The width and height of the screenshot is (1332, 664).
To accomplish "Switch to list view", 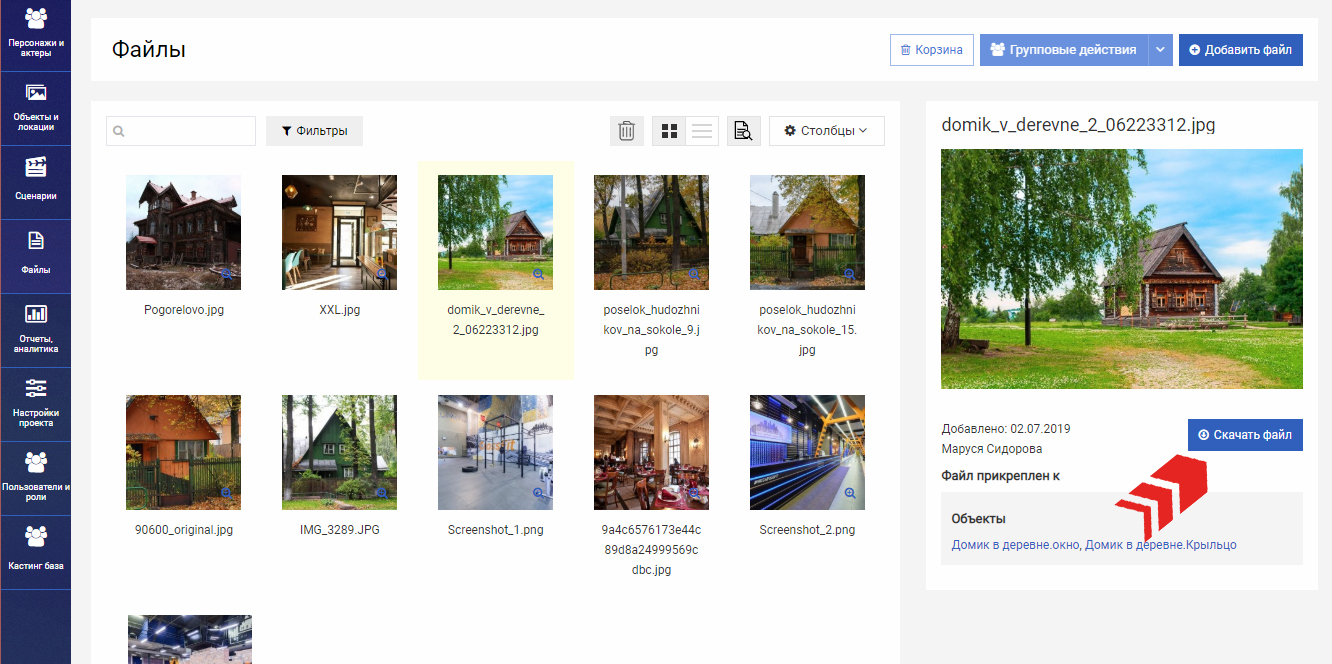I will click(x=702, y=131).
